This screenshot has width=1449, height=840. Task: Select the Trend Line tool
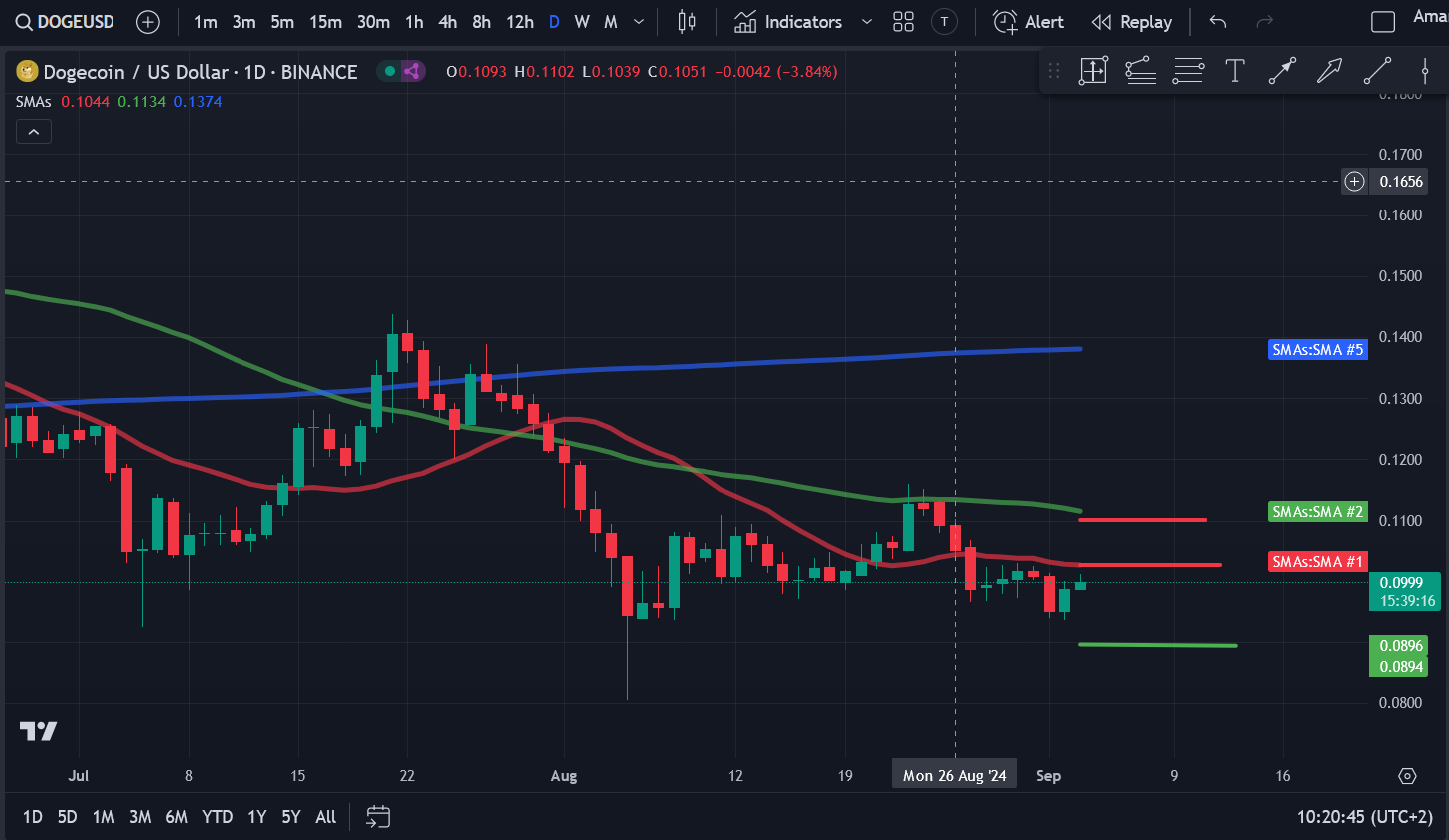pyautogui.click(x=1377, y=70)
